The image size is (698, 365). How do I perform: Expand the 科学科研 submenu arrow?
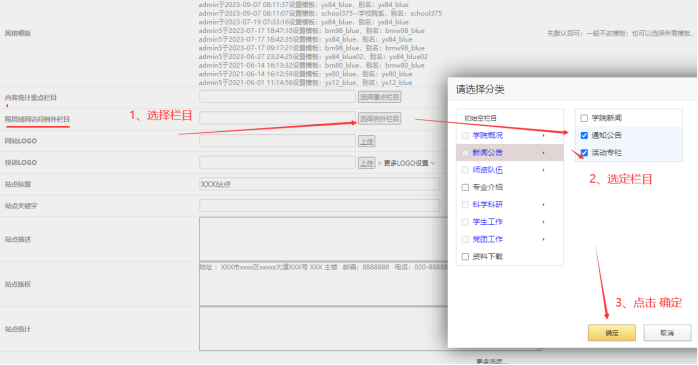tap(544, 205)
